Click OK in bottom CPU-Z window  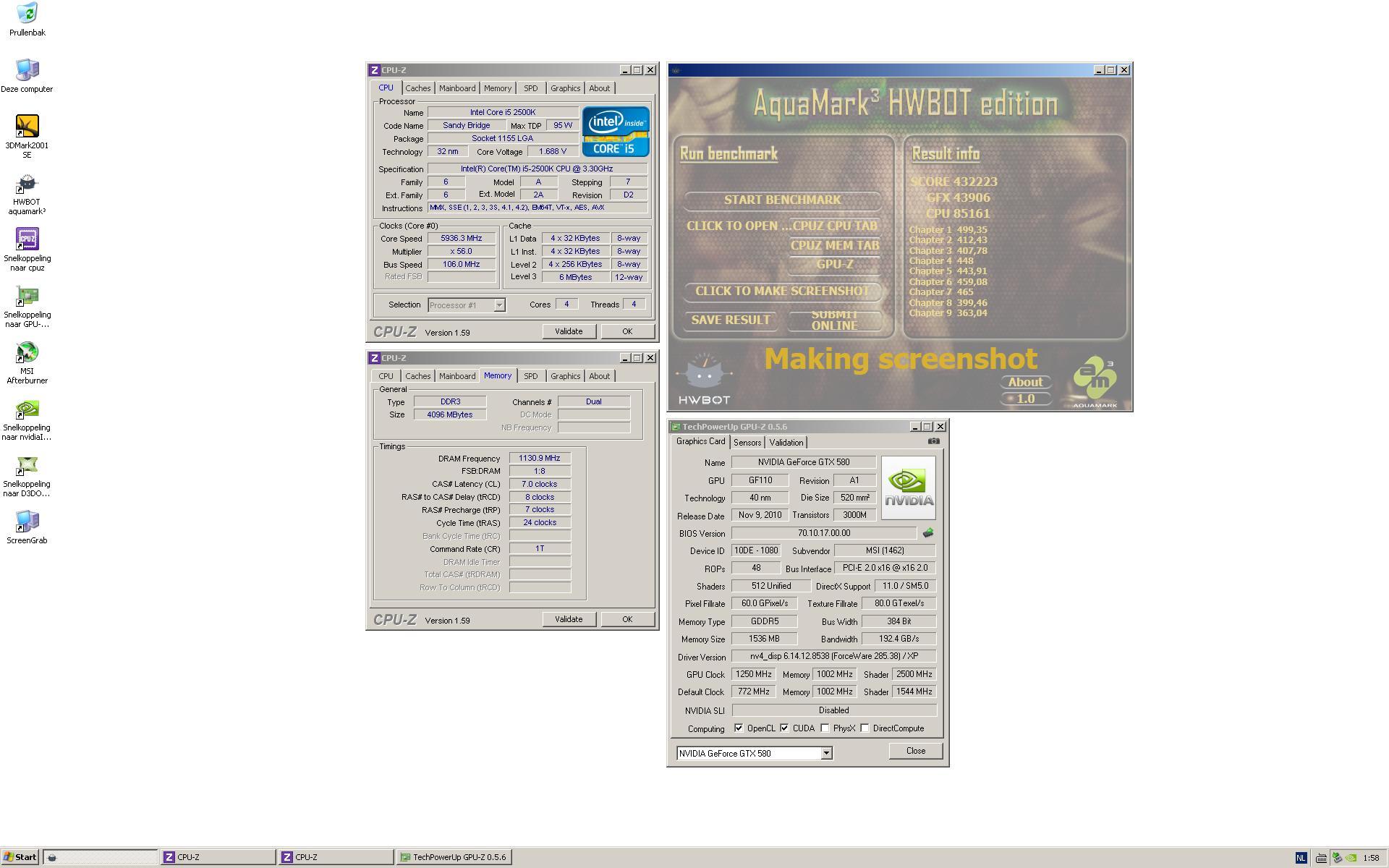point(627,619)
